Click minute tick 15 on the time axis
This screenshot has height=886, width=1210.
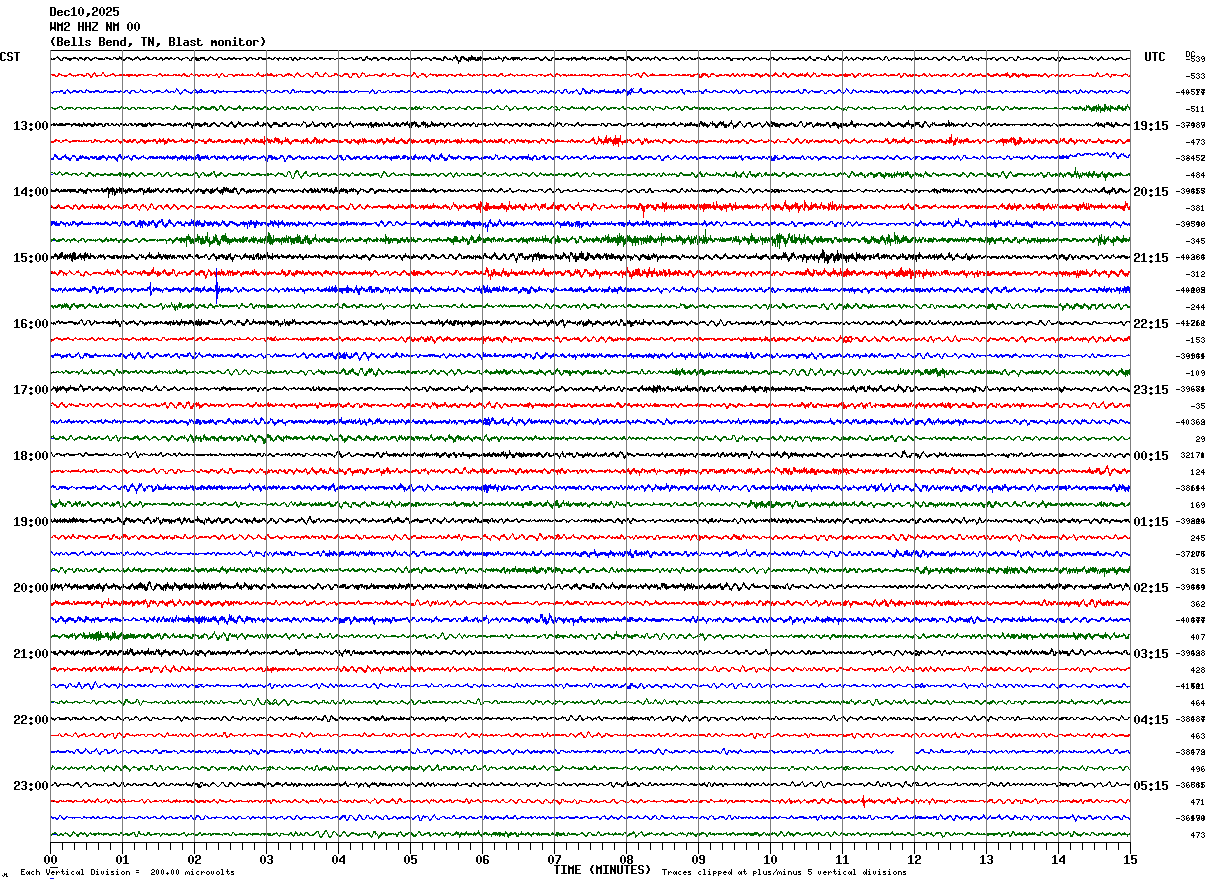1130,859
